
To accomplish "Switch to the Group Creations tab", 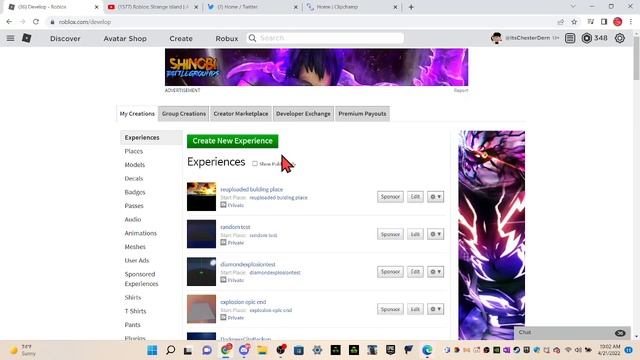I will click(184, 114).
